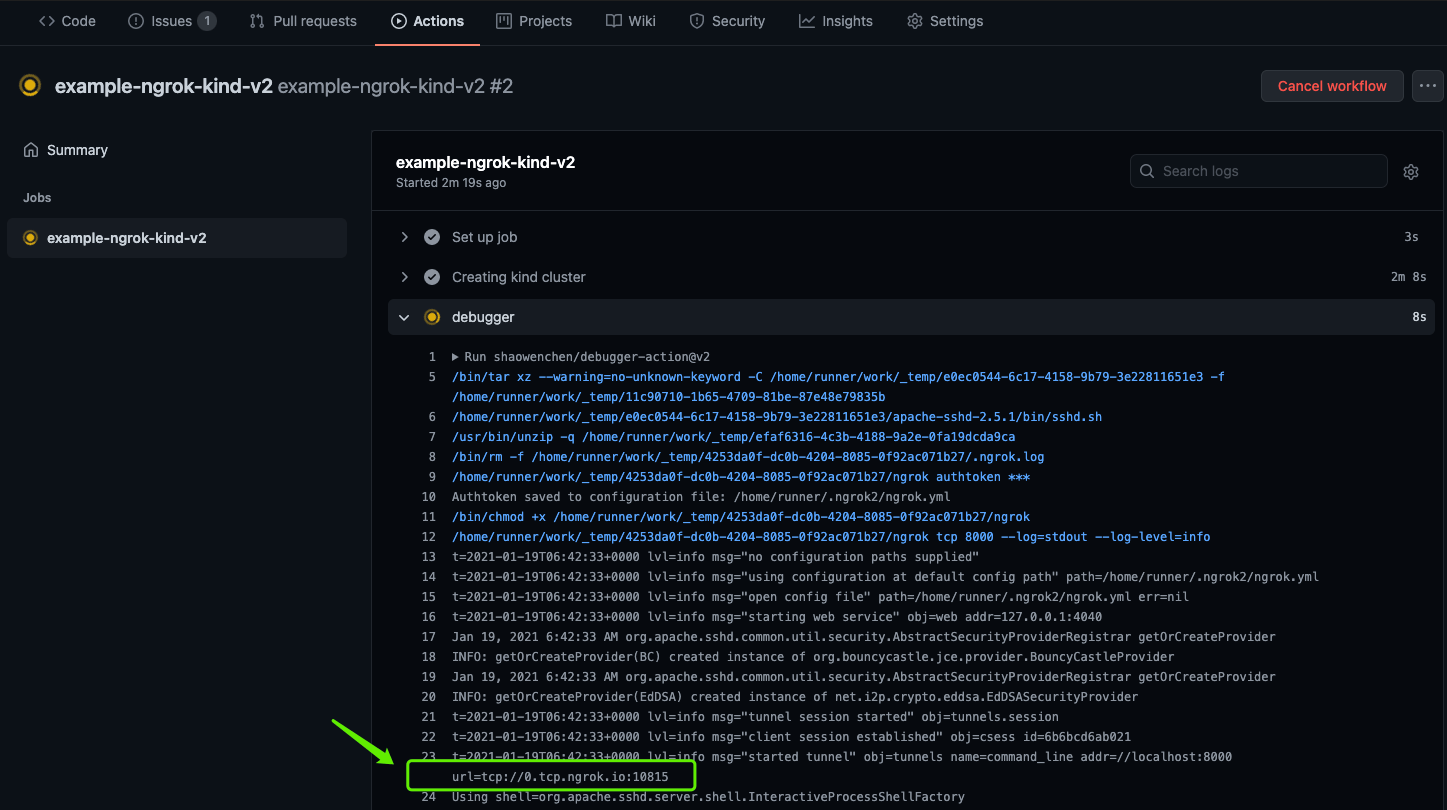
Task: Click the Settings tab gear icon
Action: [914, 21]
